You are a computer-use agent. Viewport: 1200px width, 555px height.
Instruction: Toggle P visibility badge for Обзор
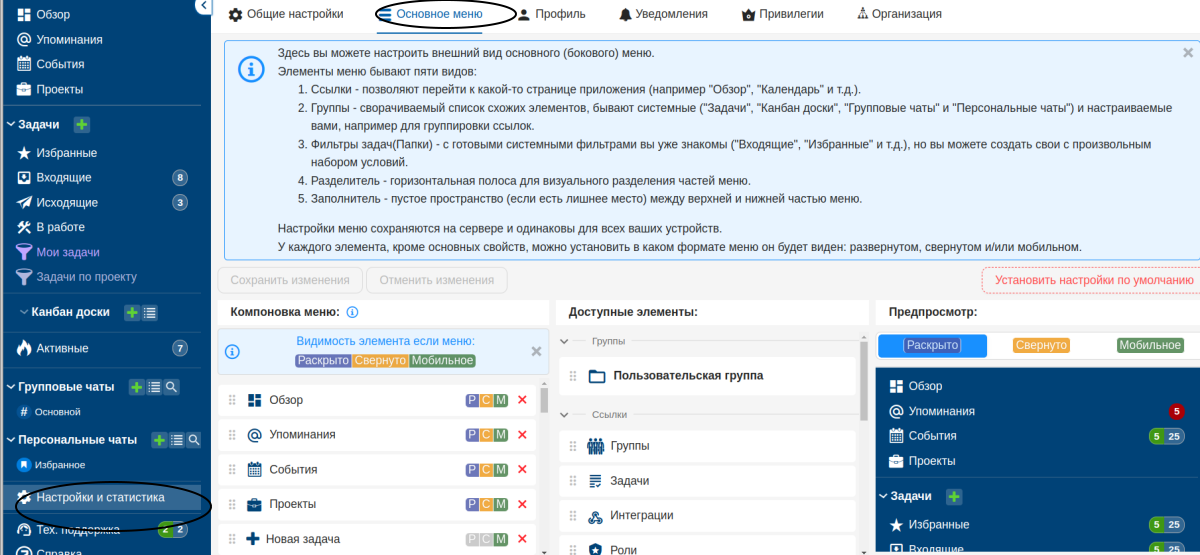click(472, 400)
